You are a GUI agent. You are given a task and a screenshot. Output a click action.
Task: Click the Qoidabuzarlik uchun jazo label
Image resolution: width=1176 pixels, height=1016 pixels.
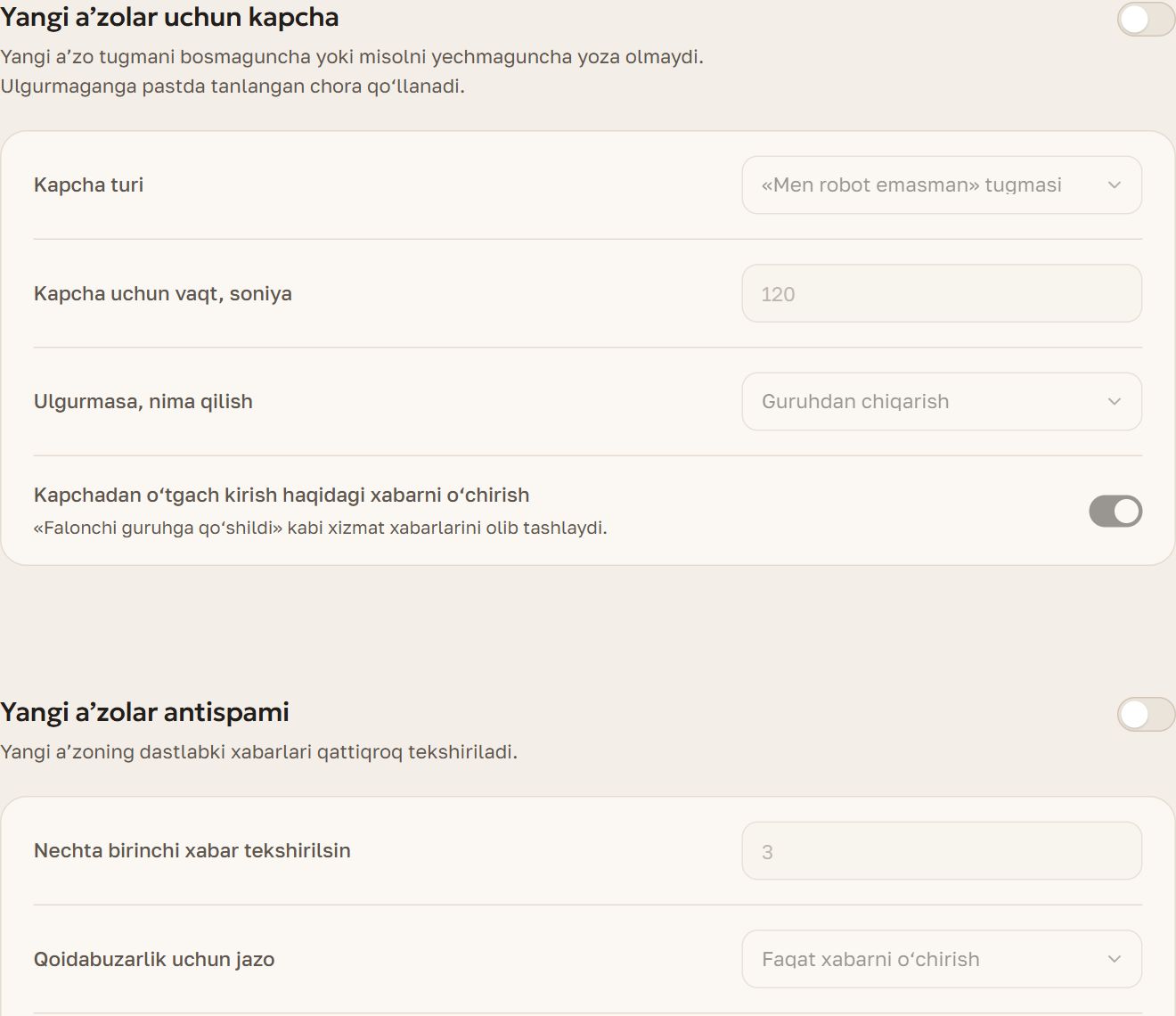tap(154, 959)
